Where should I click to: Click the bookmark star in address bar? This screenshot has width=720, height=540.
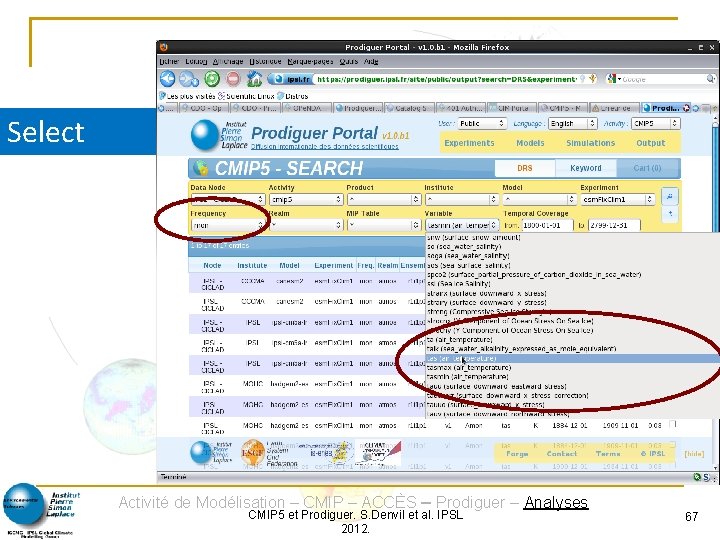593,79
